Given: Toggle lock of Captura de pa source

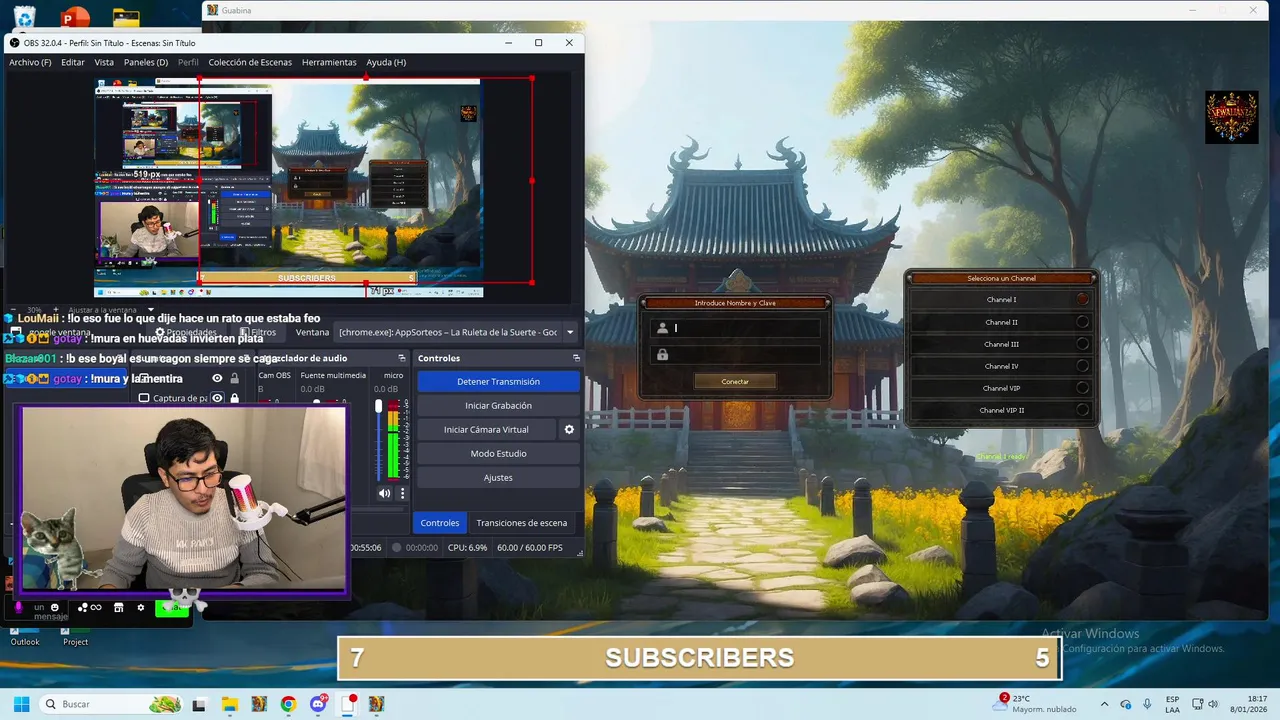Looking at the screenshot, I should click(235, 398).
